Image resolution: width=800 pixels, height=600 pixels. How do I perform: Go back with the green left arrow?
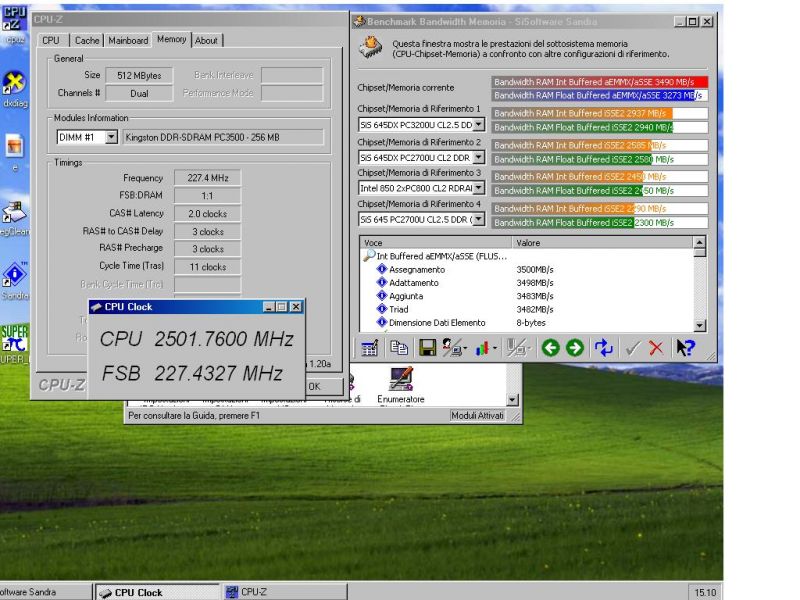[x=551, y=348]
